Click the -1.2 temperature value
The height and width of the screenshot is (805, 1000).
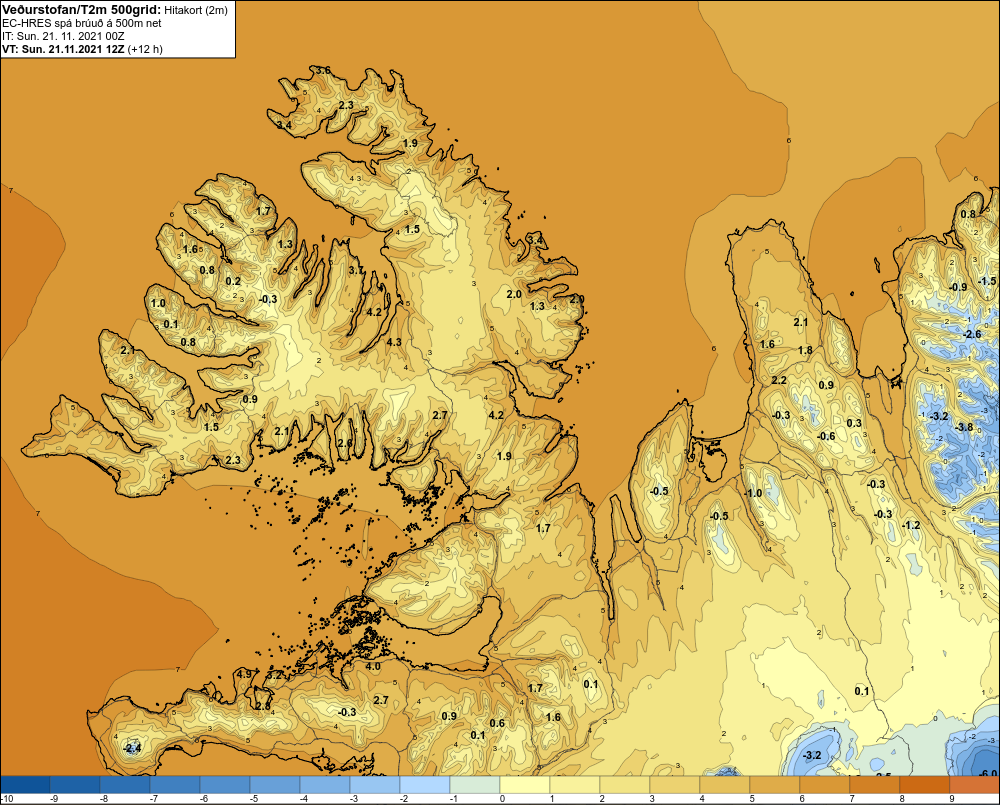[911, 525]
